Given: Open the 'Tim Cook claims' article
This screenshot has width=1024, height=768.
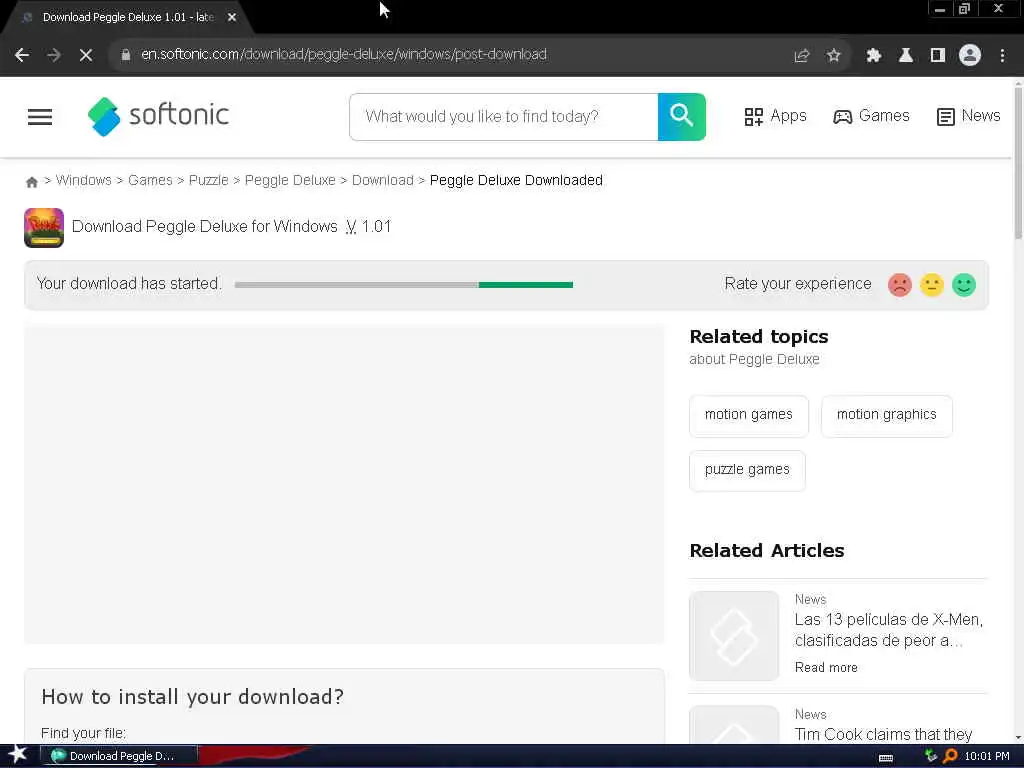Looking at the screenshot, I should point(883,734).
